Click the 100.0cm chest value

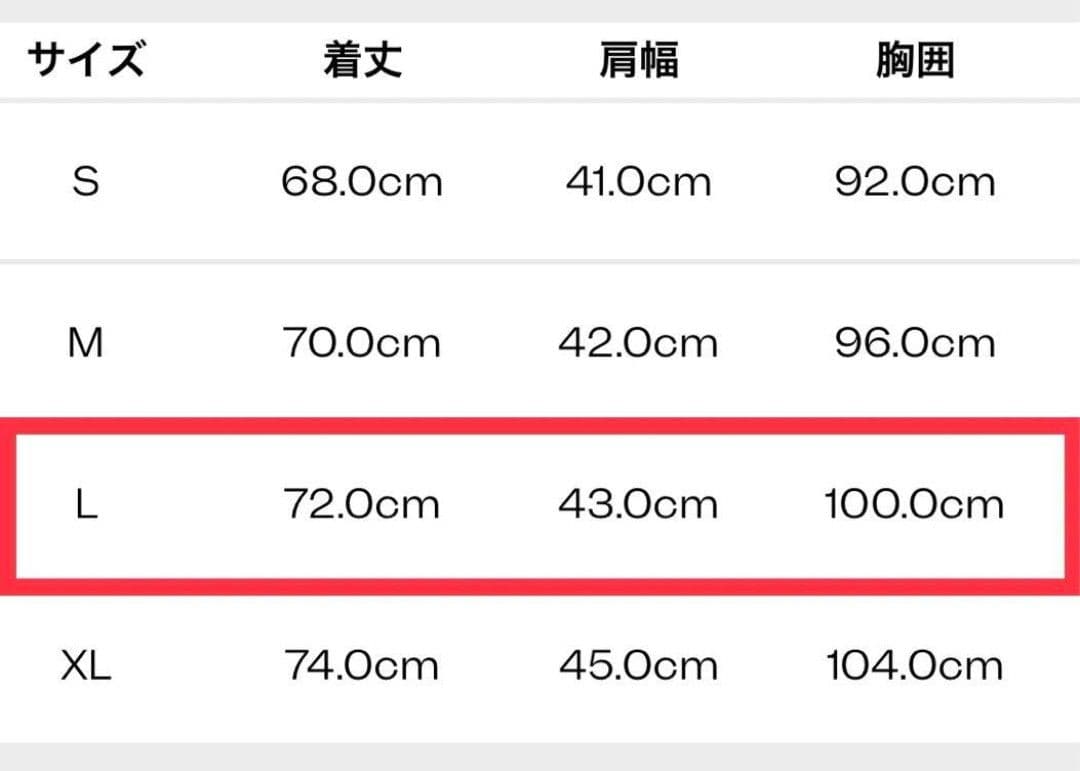click(x=914, y=505)
